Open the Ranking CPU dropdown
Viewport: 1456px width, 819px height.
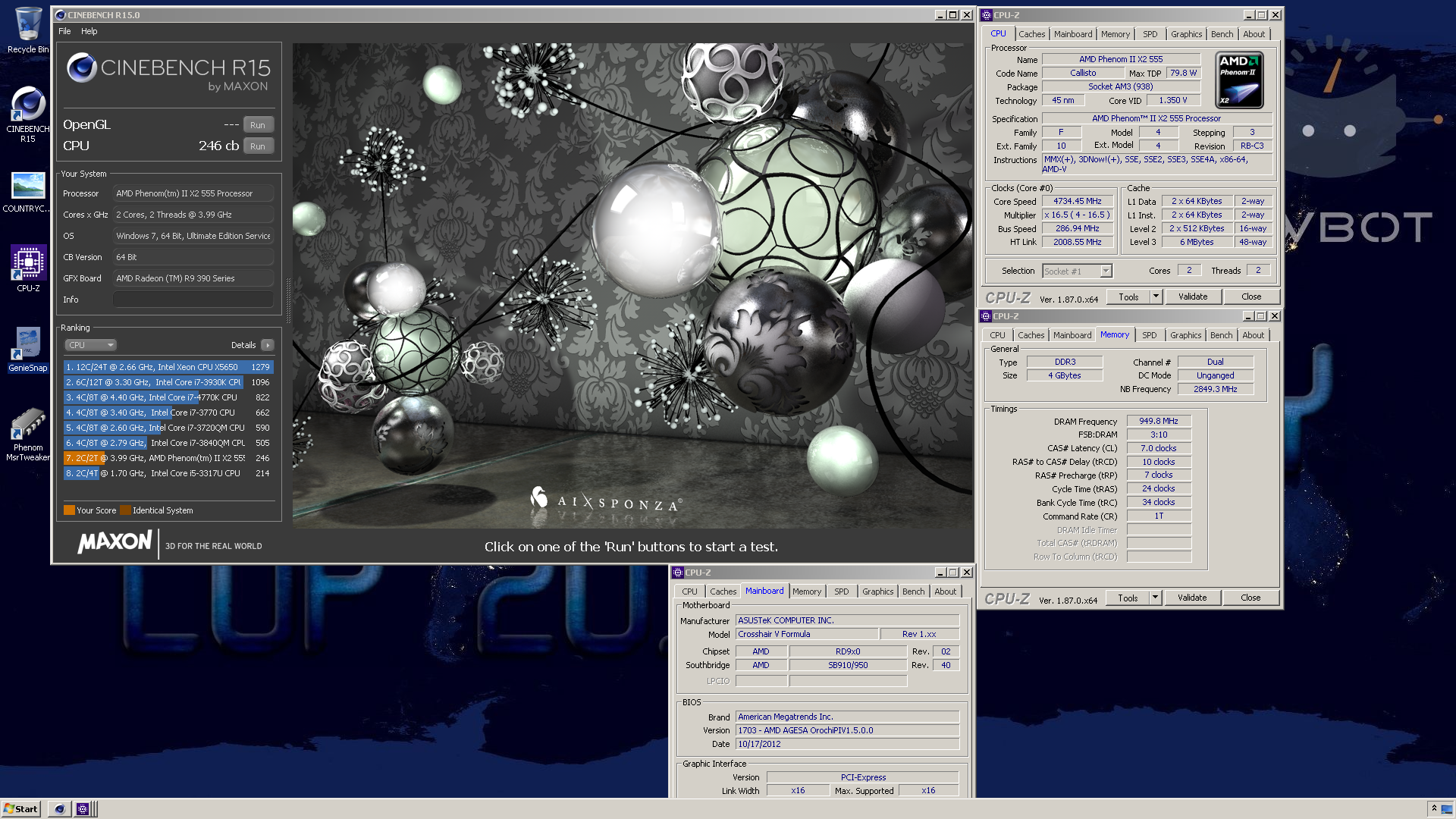coord(90,345)
